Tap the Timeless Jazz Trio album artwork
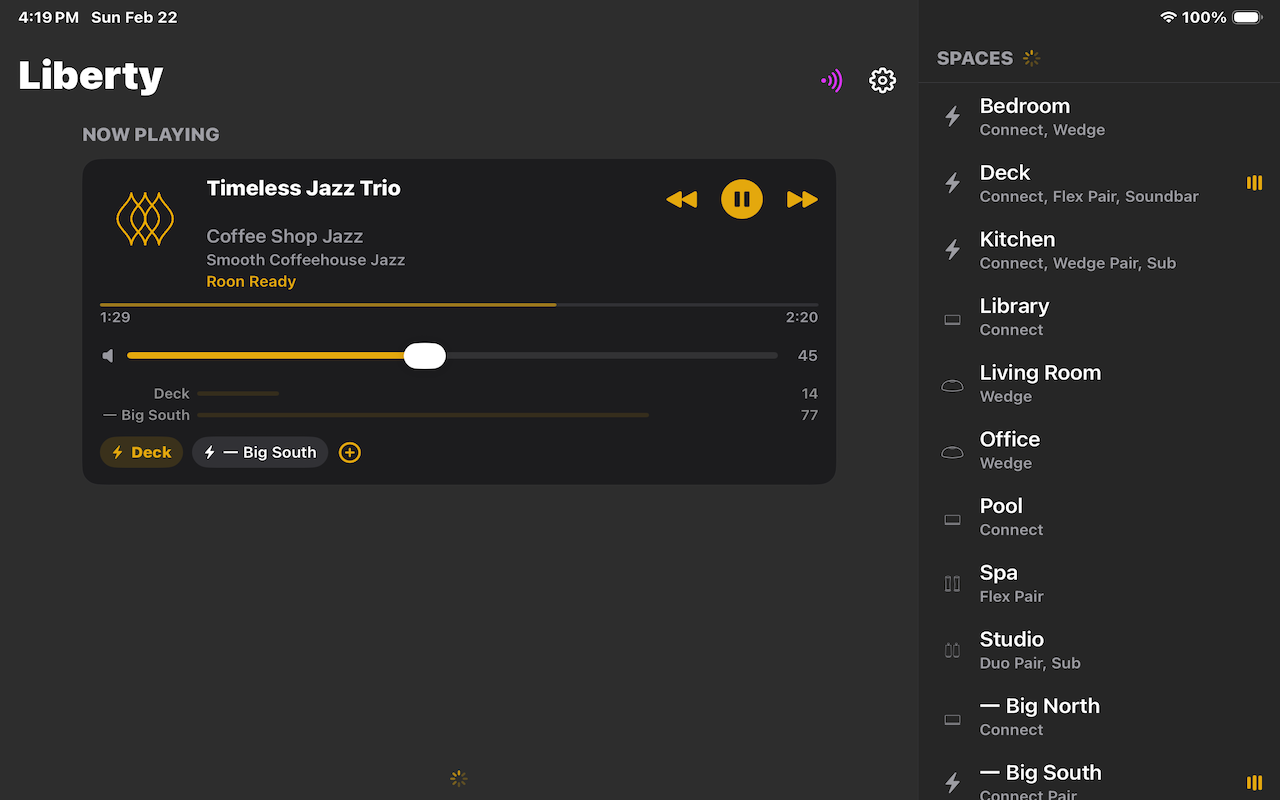 [x=146, y=220]
